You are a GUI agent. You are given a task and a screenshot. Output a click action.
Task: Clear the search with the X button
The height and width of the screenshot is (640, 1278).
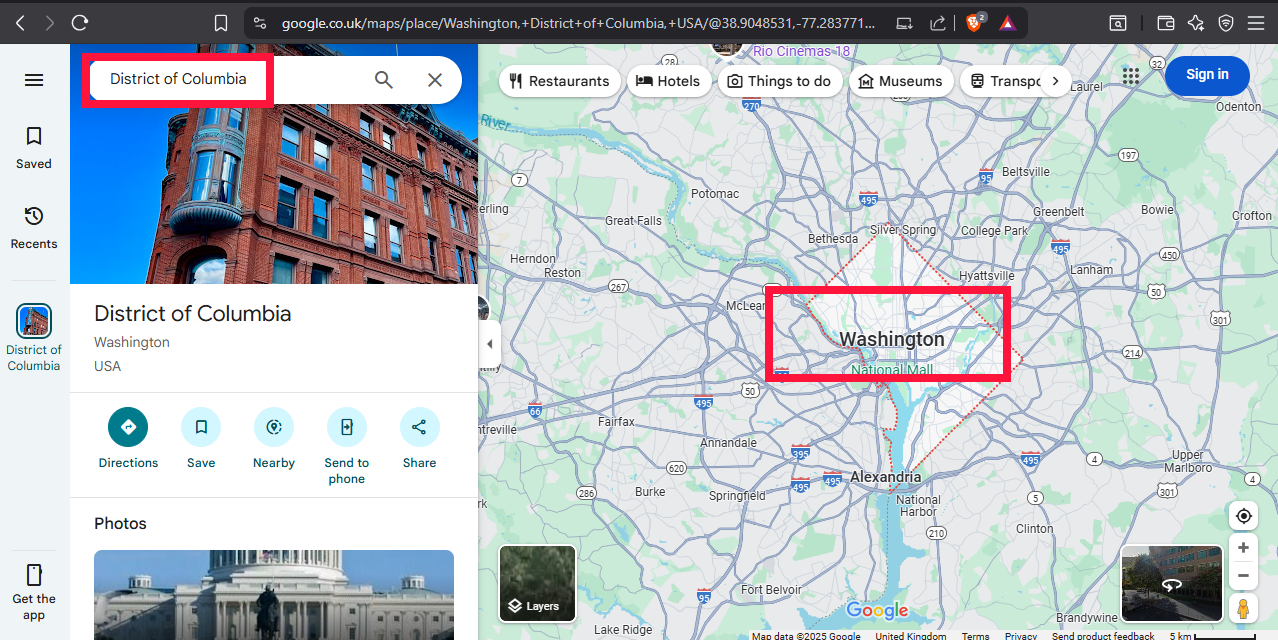pyautogui.click(x=435, y=80)
